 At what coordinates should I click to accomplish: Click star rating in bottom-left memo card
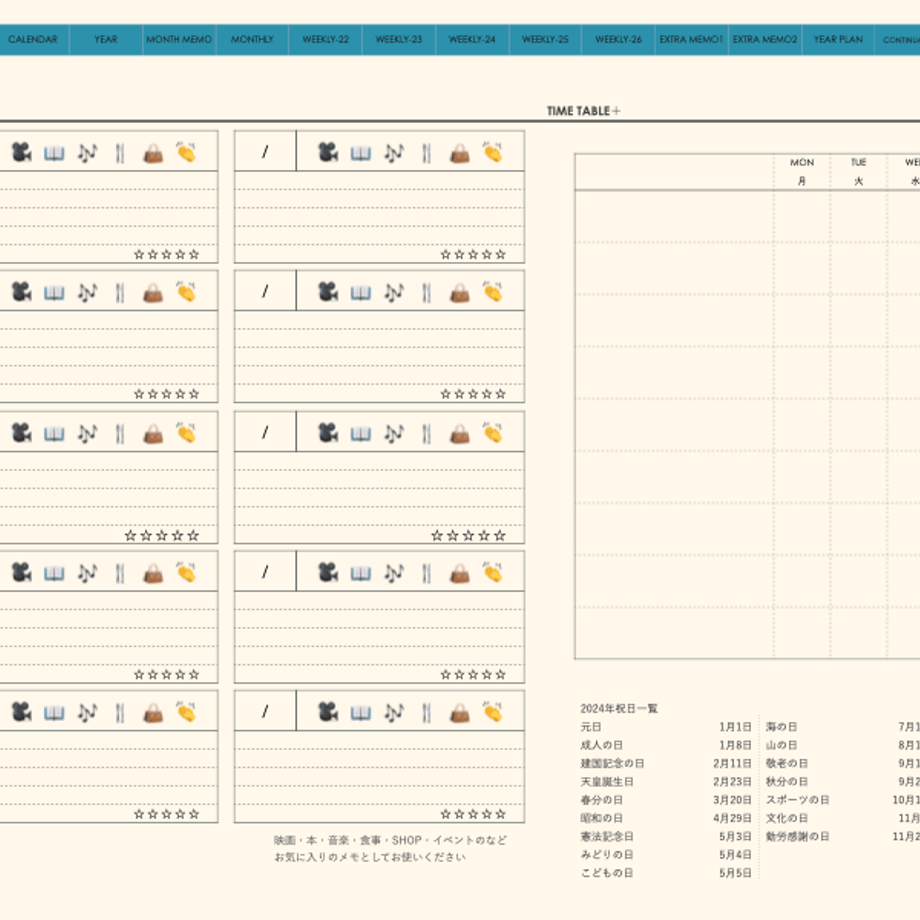[167, 814]
